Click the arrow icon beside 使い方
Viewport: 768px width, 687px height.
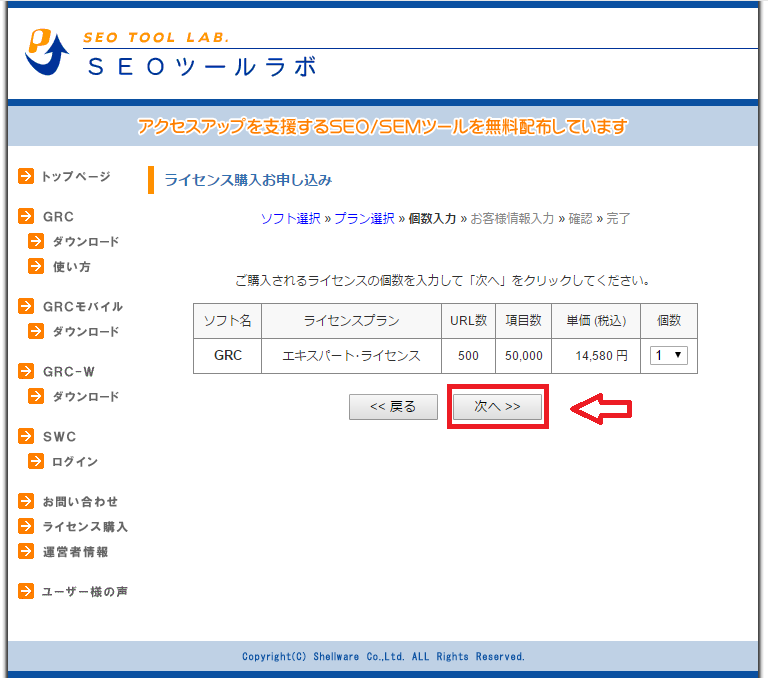click(36, 266)
